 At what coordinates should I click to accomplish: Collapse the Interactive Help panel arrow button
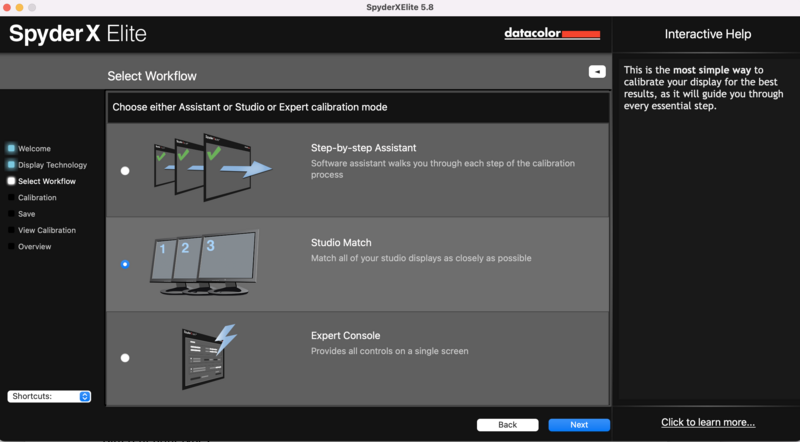coord(597,72)
